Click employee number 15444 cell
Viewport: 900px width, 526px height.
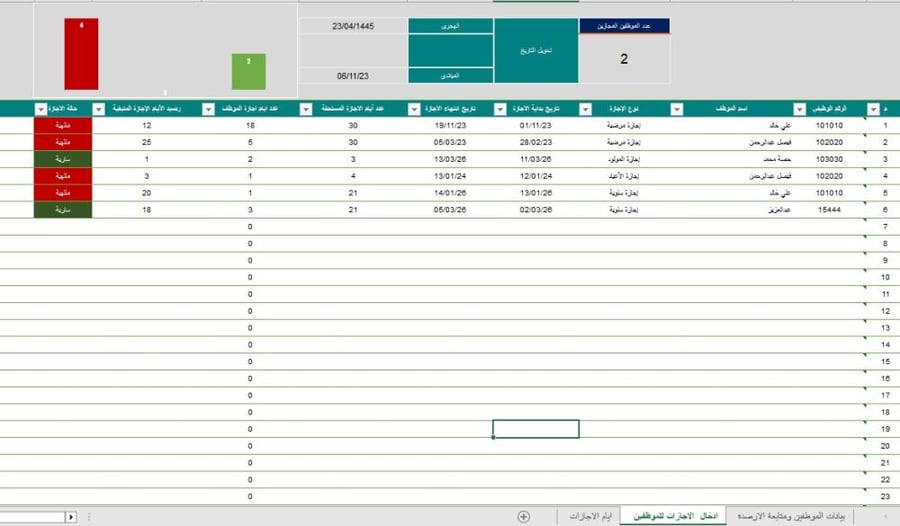[x=829, y=210]
